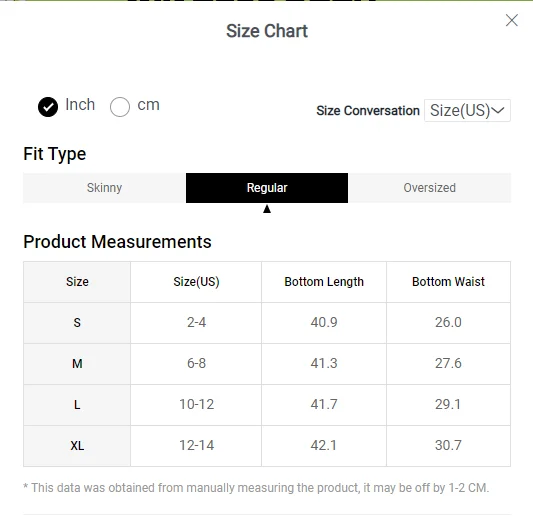The width and height of the screenshot is (533, 517).
Task: Switch to the Oversized fit type
Action: click(x=429, y=188)
